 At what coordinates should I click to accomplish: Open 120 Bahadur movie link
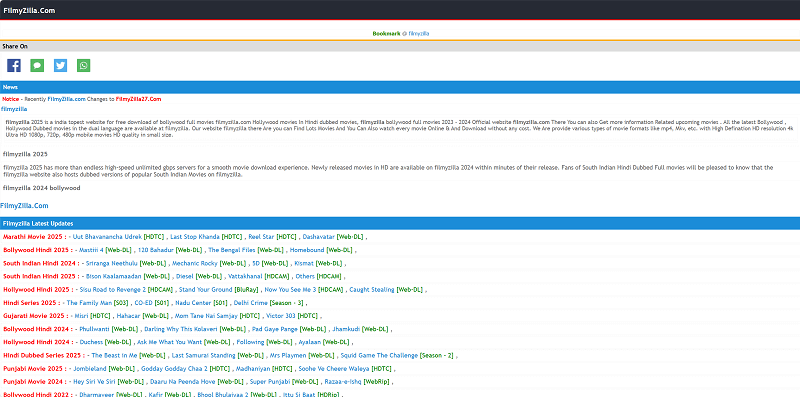156,250
